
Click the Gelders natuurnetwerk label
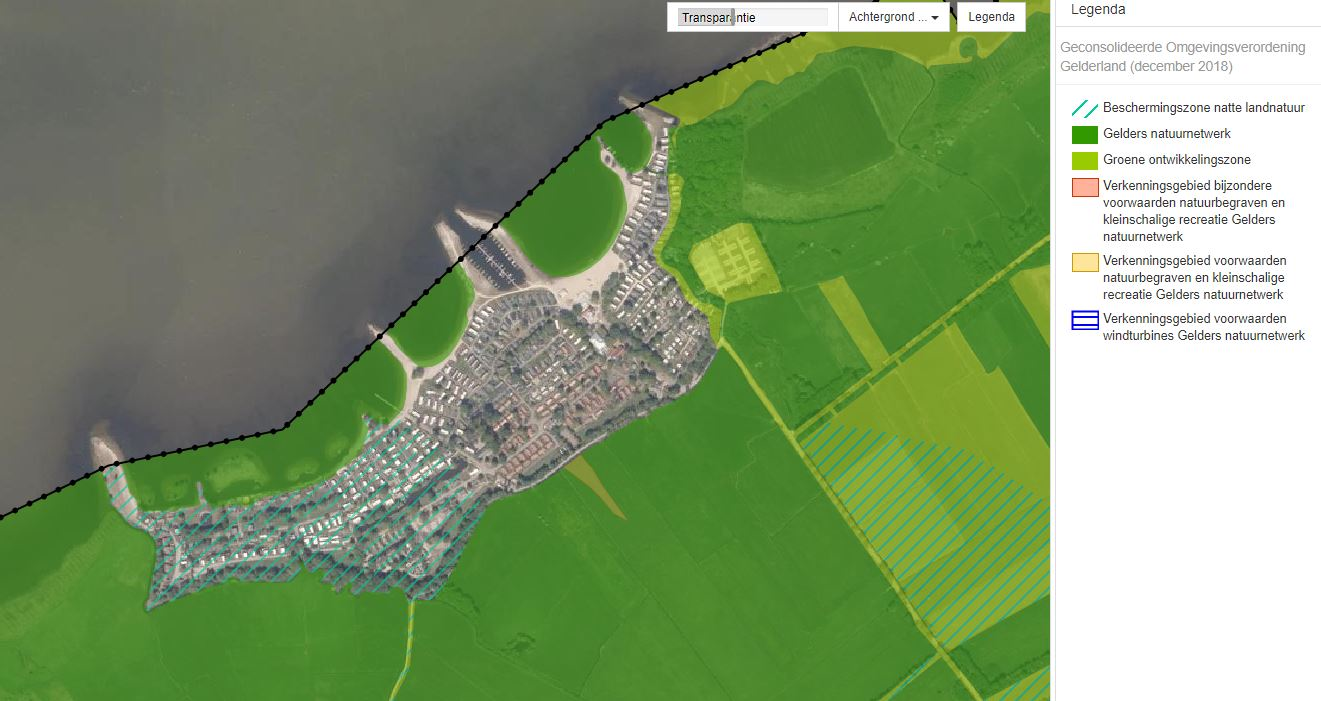coord(1167,134)
